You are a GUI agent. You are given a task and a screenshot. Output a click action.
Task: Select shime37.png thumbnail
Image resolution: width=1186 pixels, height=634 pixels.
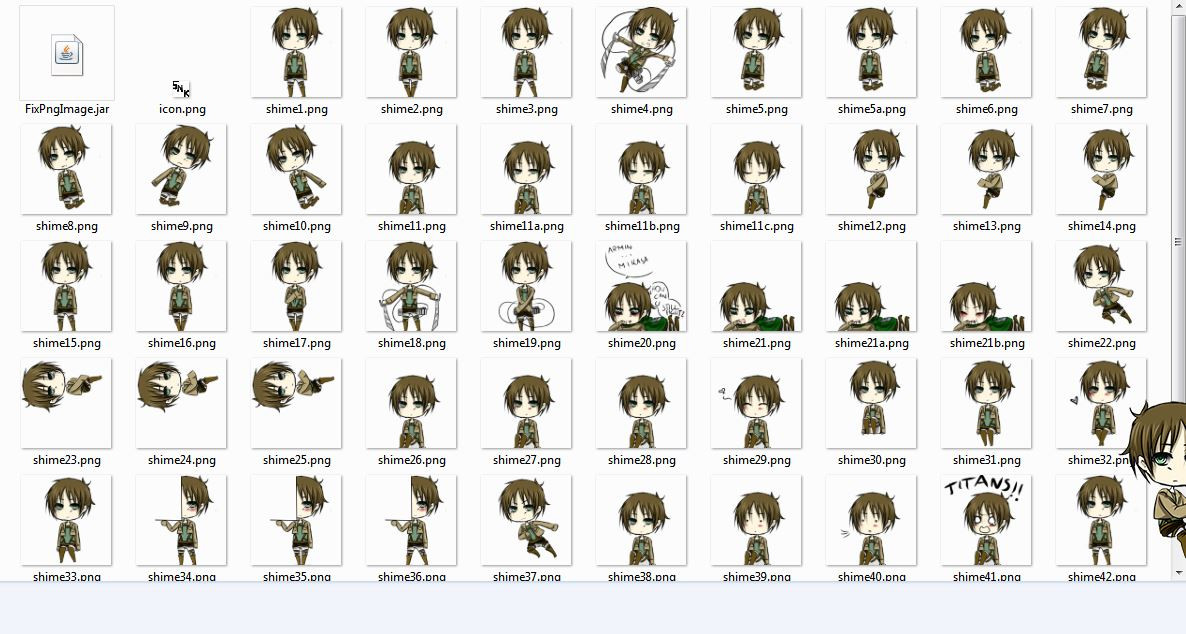click(526, 521)
